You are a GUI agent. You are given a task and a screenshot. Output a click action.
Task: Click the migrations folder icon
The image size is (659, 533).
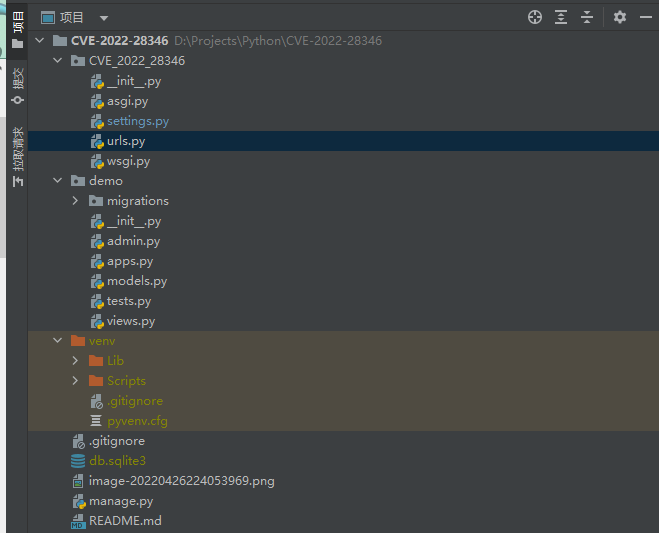96,201
